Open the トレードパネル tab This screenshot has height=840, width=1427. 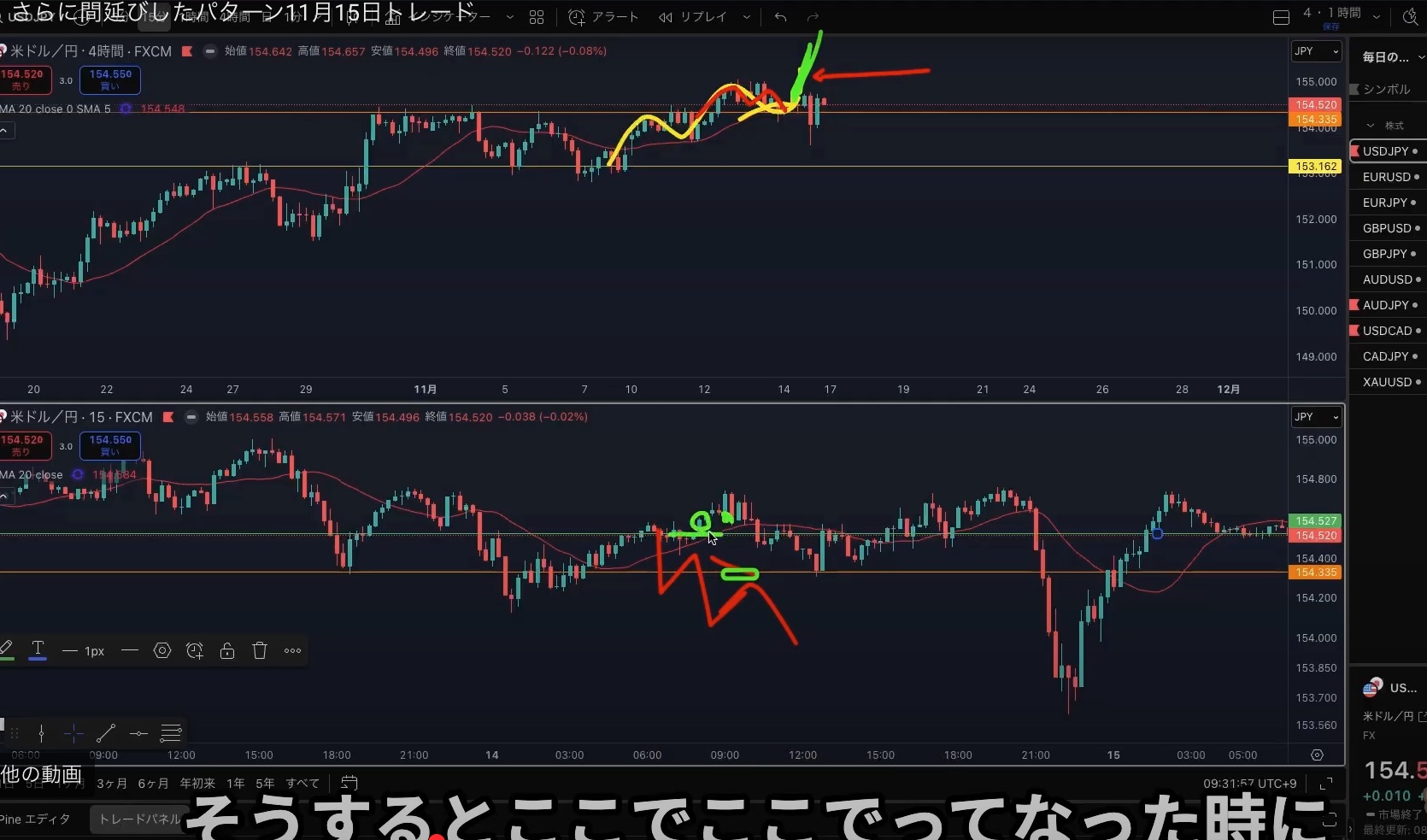click(x=139, y=819)
